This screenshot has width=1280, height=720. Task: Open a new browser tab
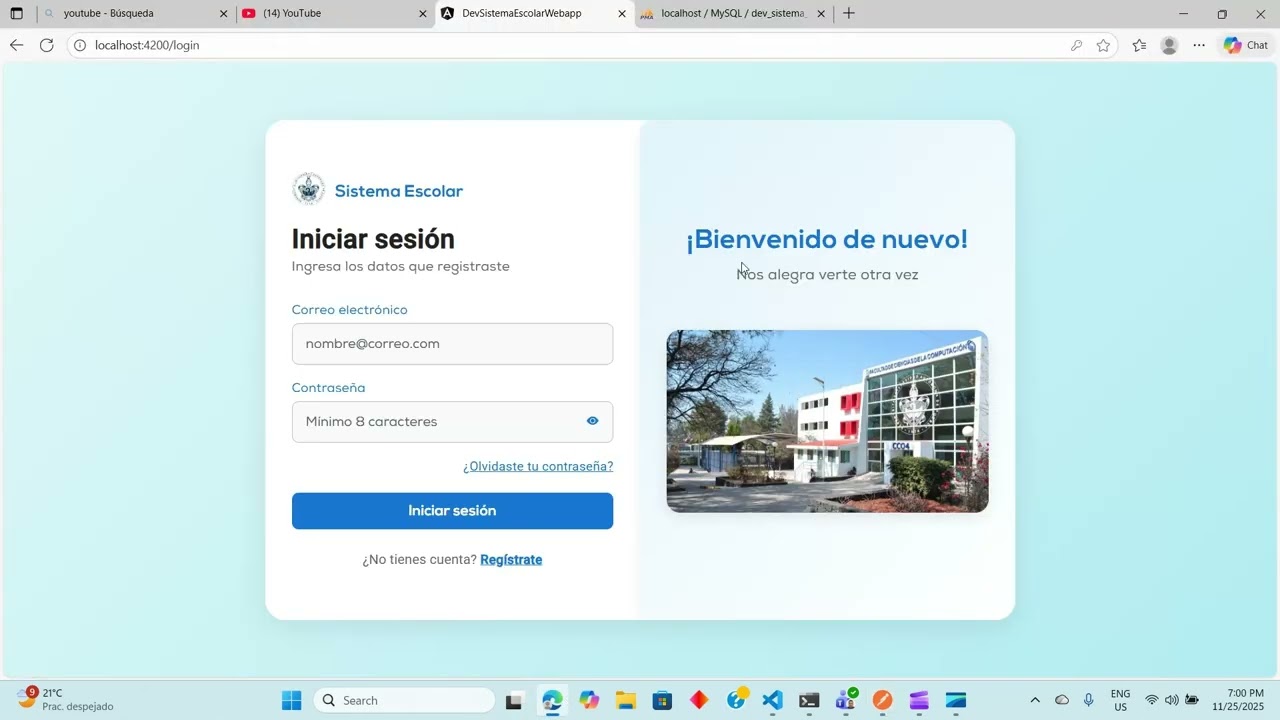coord(849,14)
